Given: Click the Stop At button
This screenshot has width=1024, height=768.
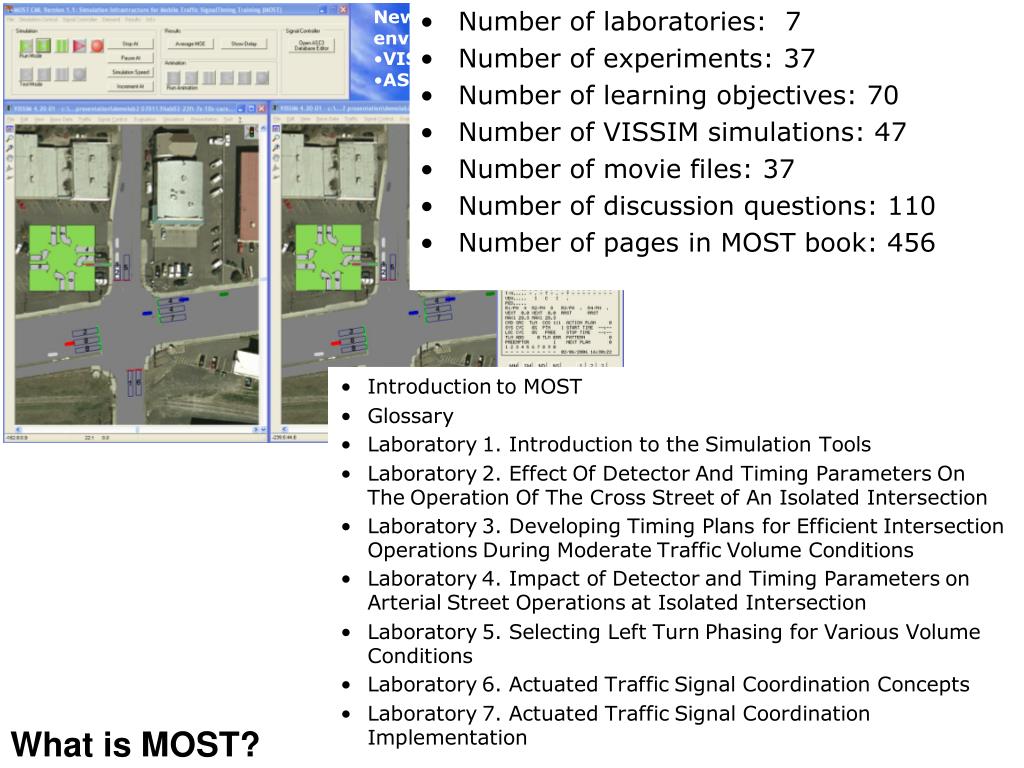Looking at the screenshot, I should [131, 44].
